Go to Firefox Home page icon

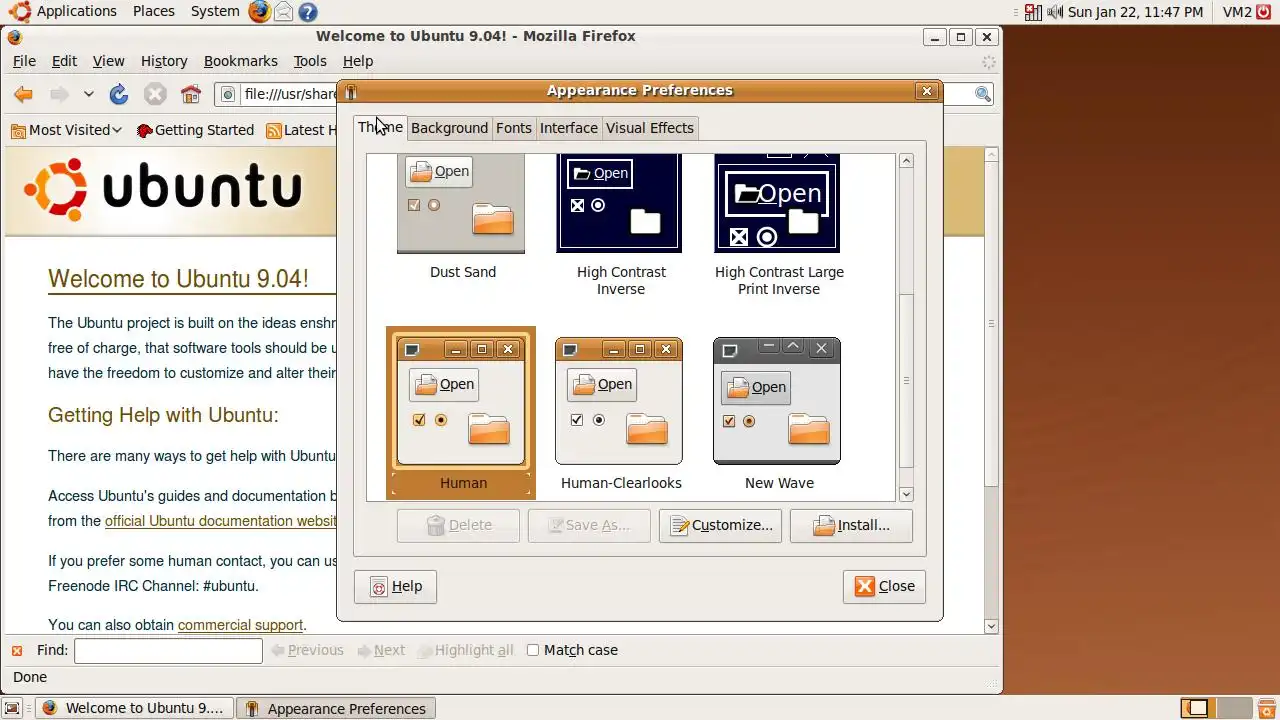[190, 94]
